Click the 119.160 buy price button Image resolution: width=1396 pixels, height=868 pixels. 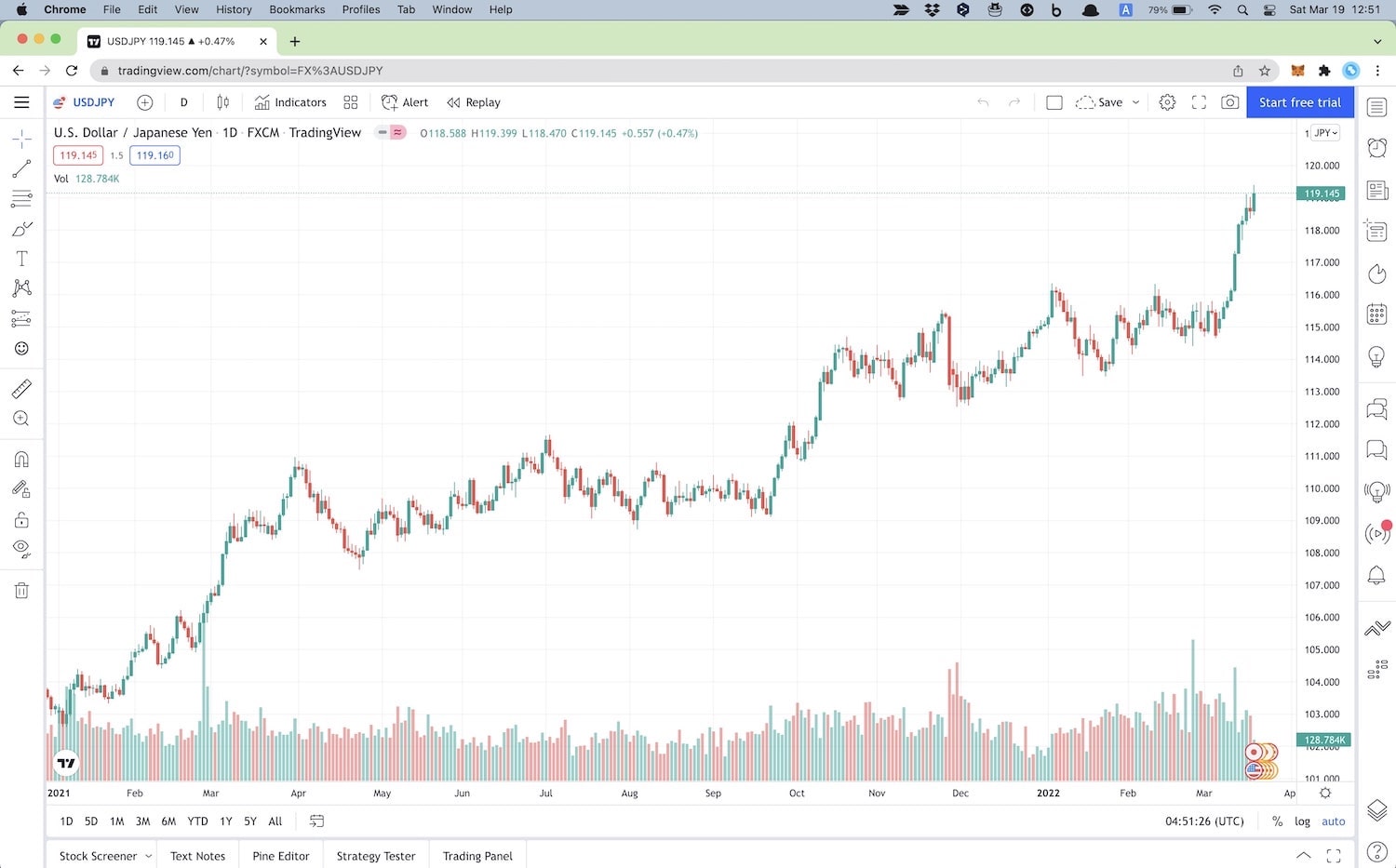tap(155, 155)
